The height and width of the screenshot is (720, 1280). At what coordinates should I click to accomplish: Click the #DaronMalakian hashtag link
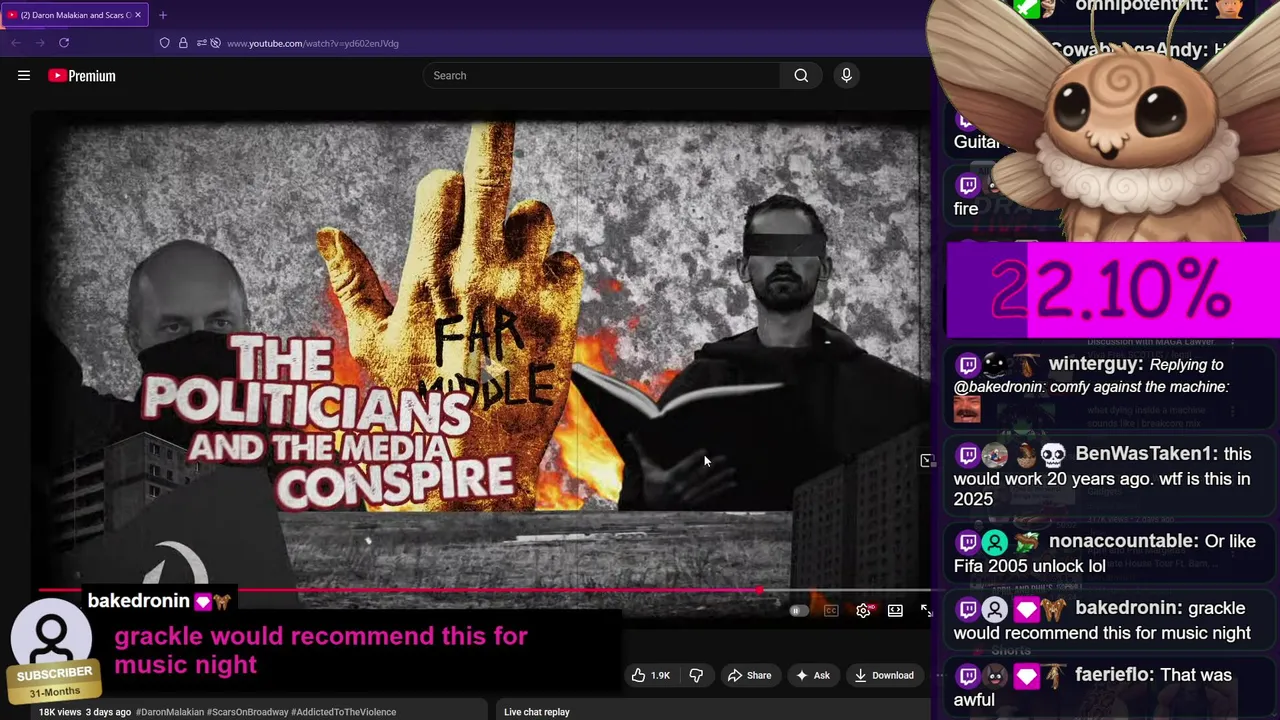[170, 712]
